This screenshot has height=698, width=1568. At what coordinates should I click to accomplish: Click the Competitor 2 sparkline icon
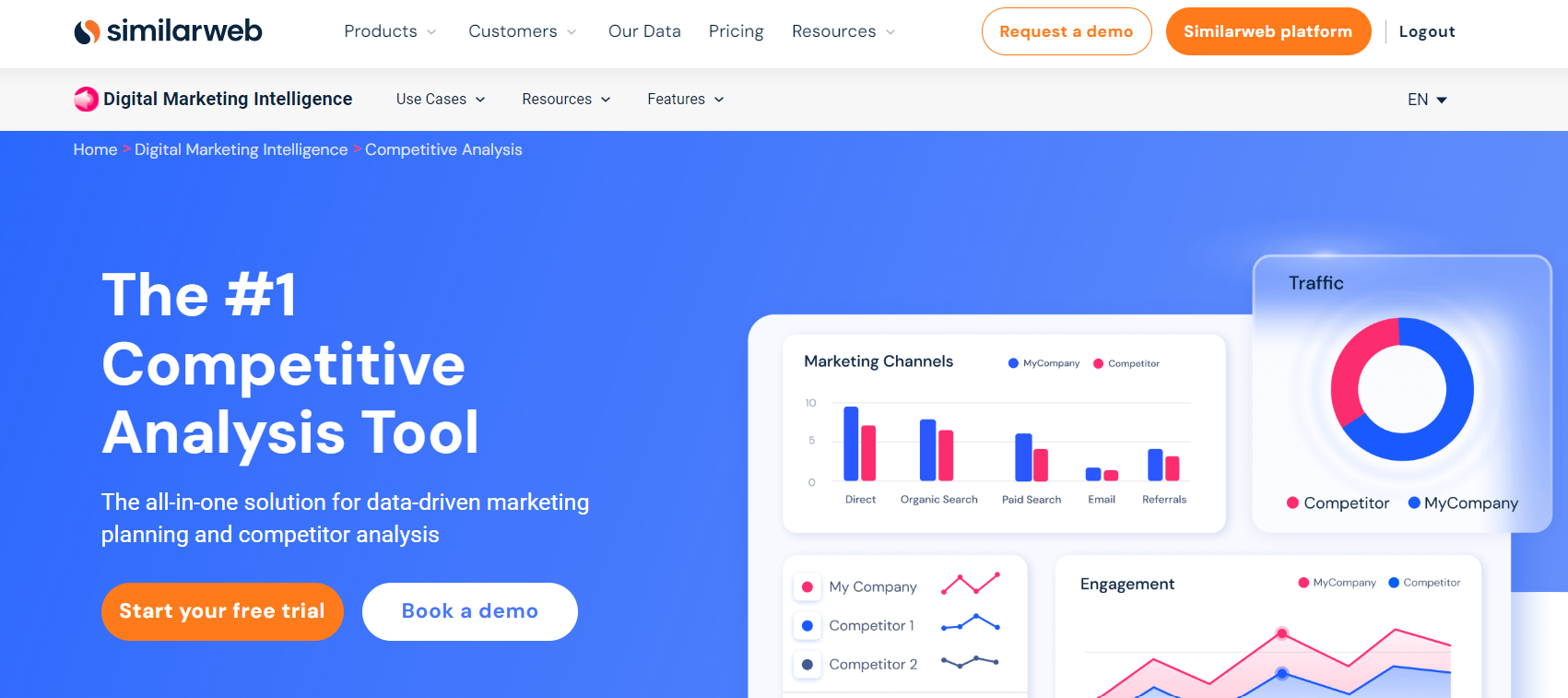click(971, 661)
